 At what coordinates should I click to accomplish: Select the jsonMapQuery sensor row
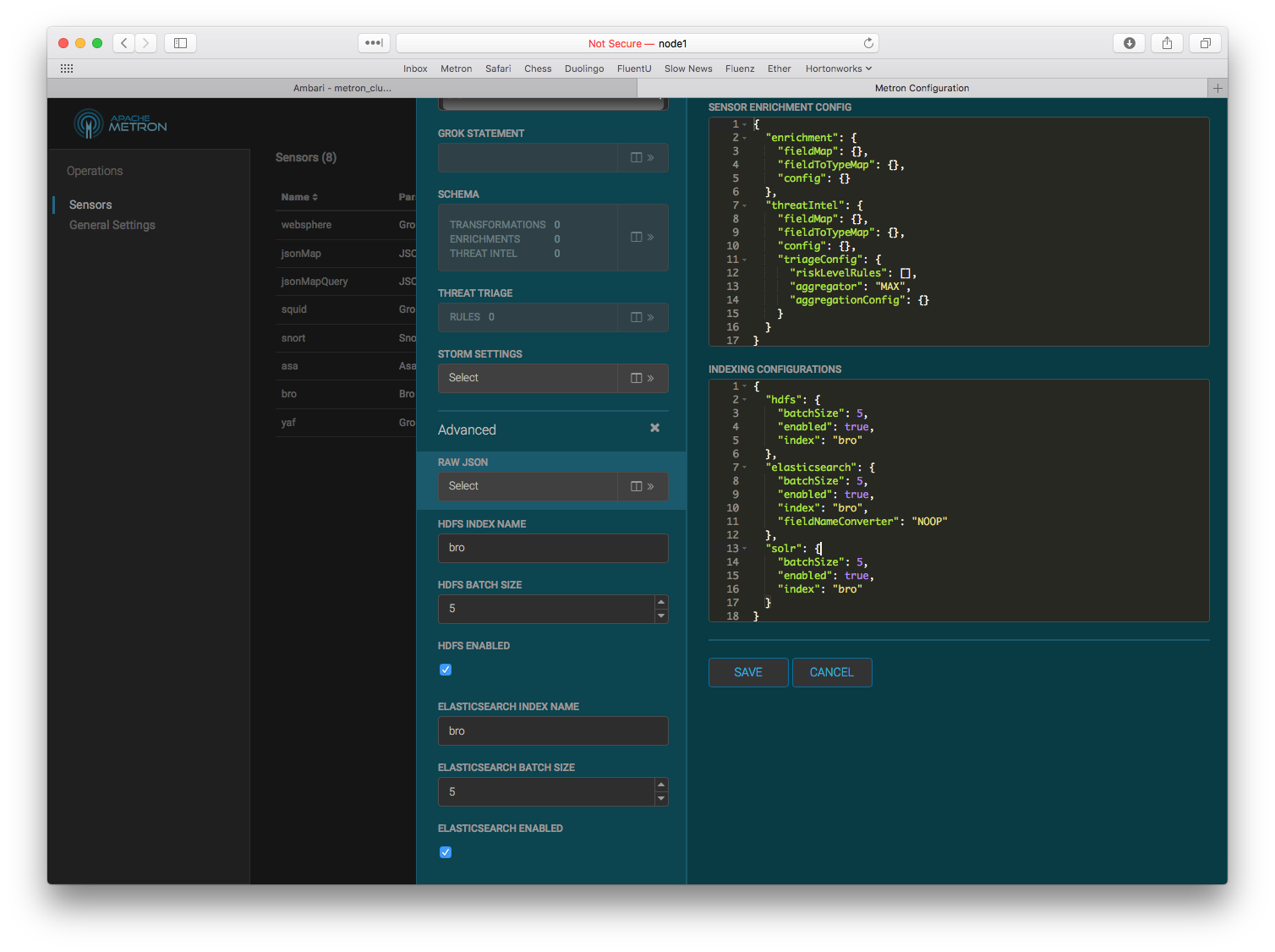click(x=346, y=282)
